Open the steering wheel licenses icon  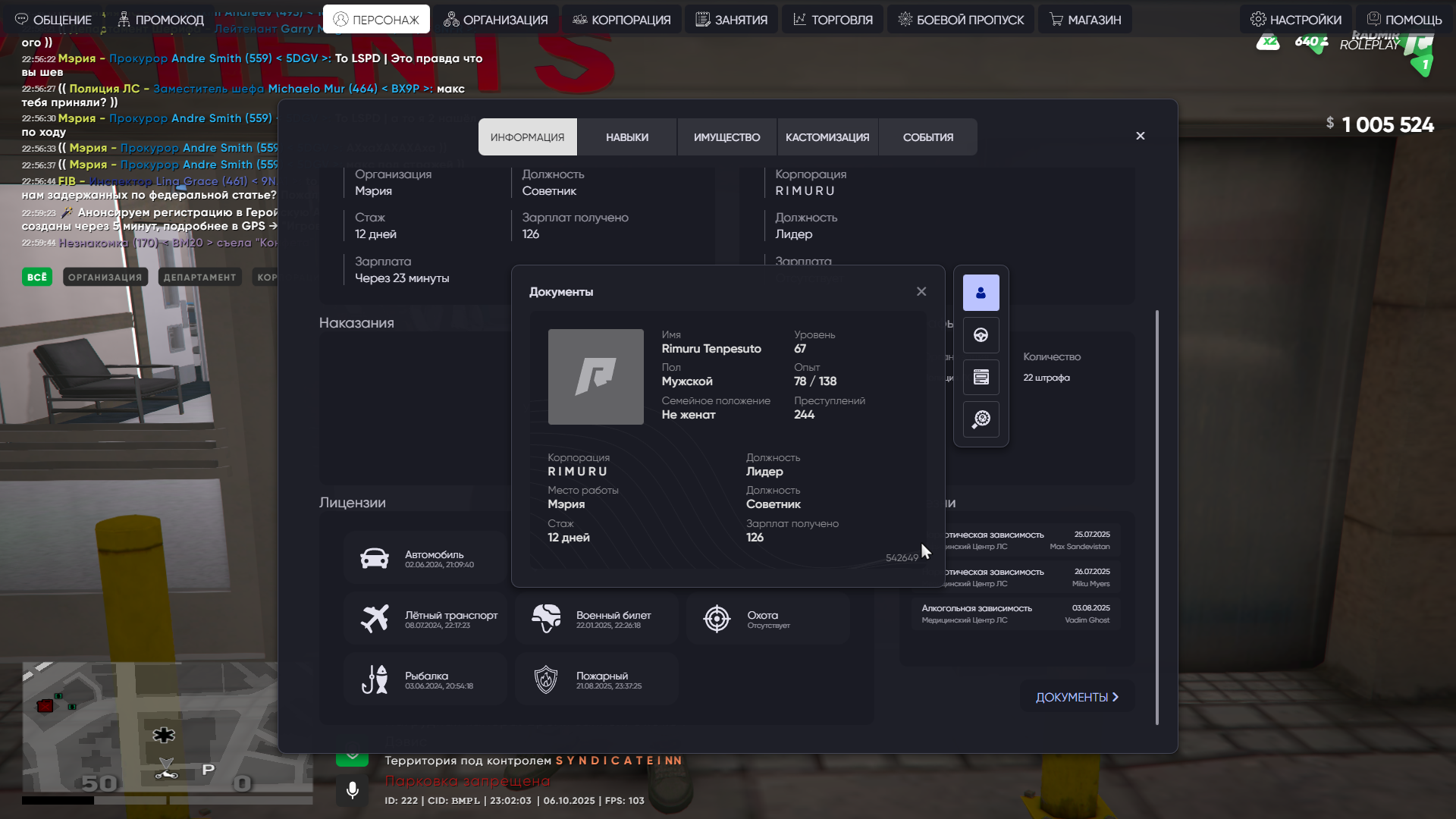(981, 335)
